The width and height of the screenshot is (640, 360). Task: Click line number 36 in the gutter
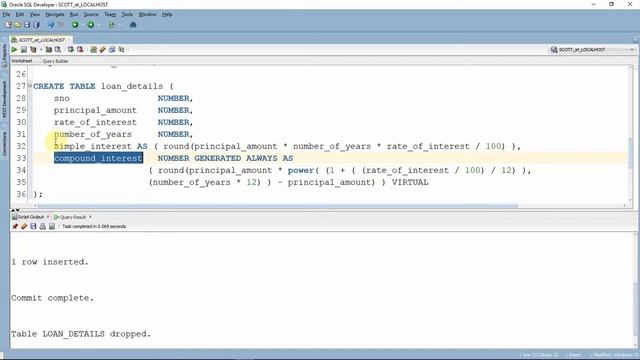coord(21,194)
